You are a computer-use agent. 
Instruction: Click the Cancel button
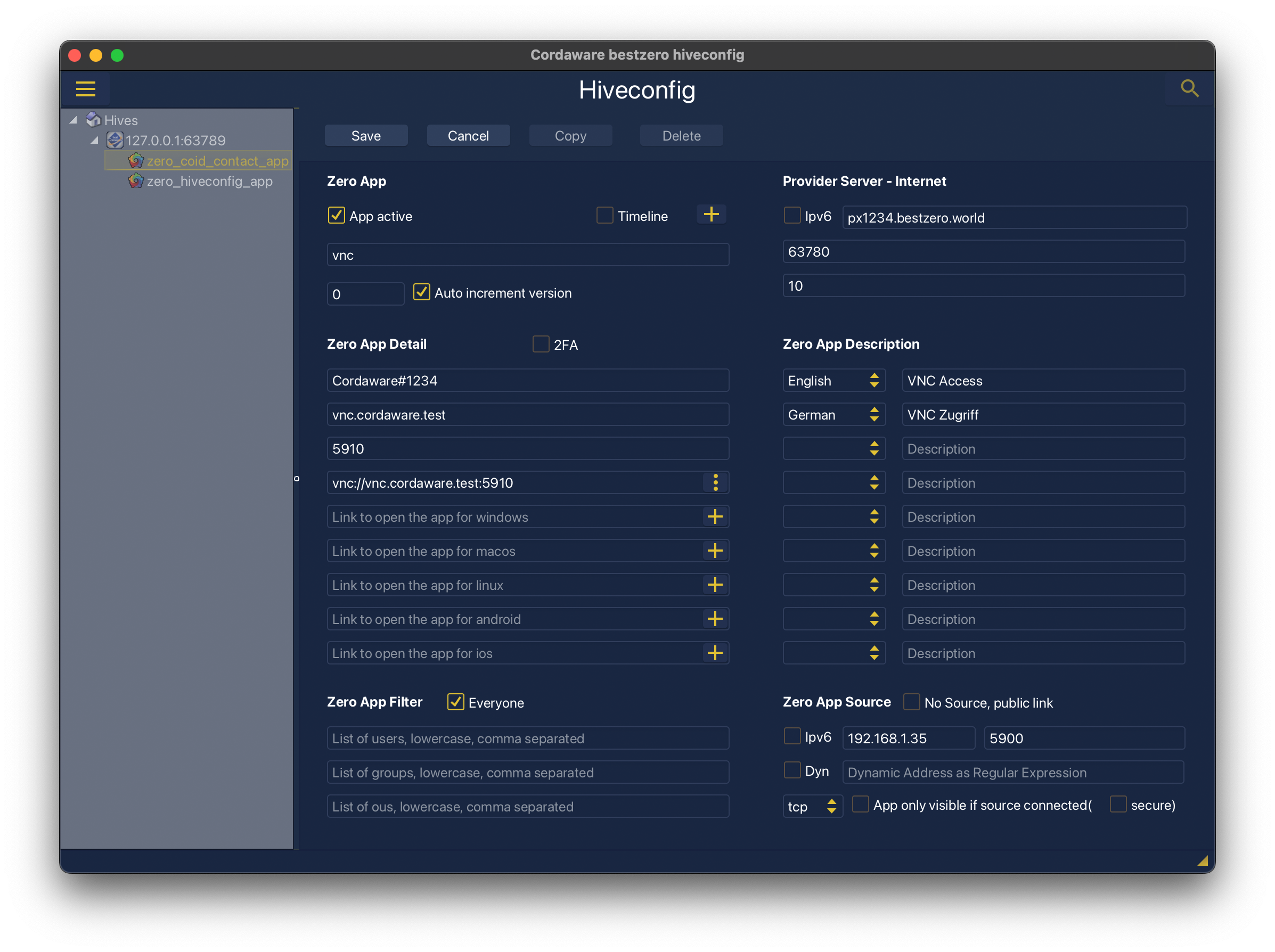click(x=468, y=136)
